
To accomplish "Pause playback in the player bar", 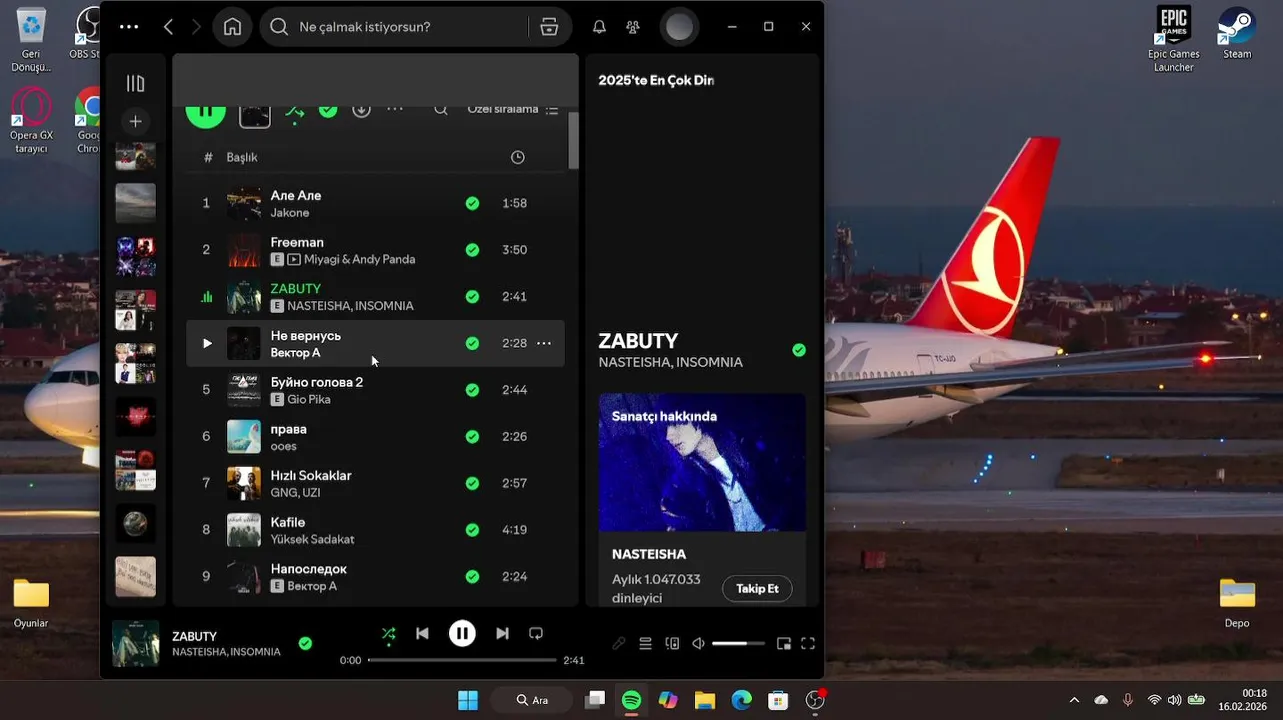I will [x=462, y=633].
